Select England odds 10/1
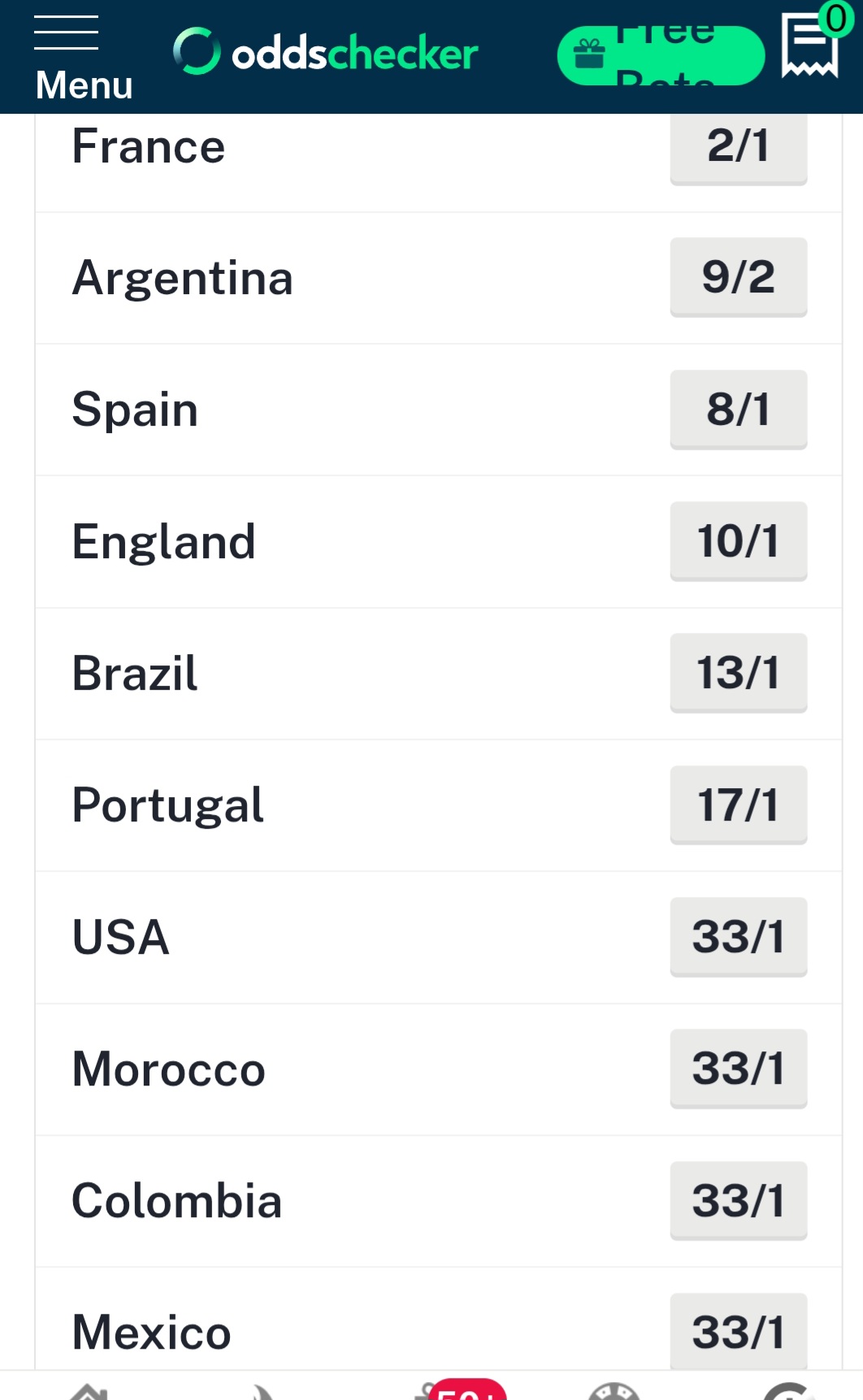Viewport: 863px width, 1400px height. (x=738, y=541)
